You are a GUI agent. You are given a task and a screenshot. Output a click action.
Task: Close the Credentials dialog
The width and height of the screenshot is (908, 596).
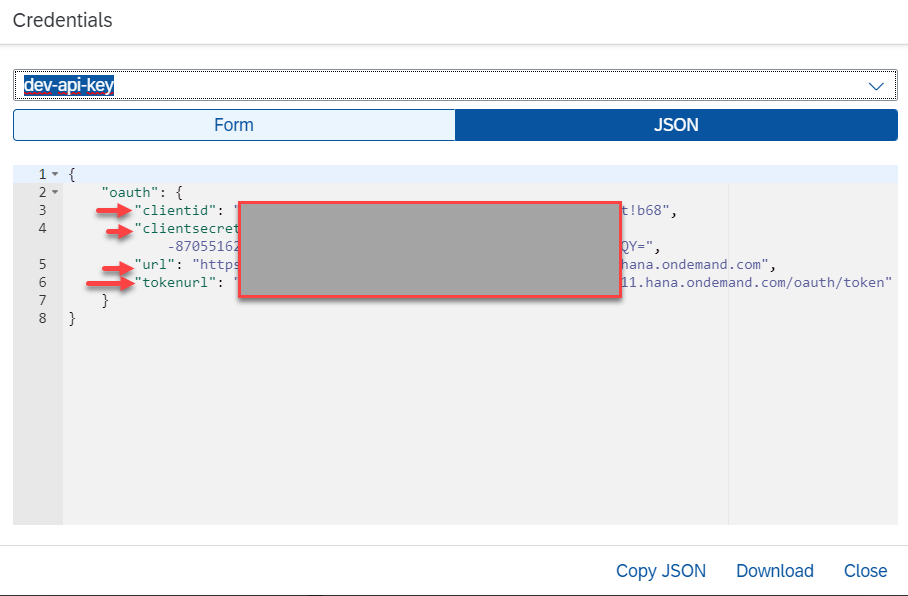tap(865, 571)
